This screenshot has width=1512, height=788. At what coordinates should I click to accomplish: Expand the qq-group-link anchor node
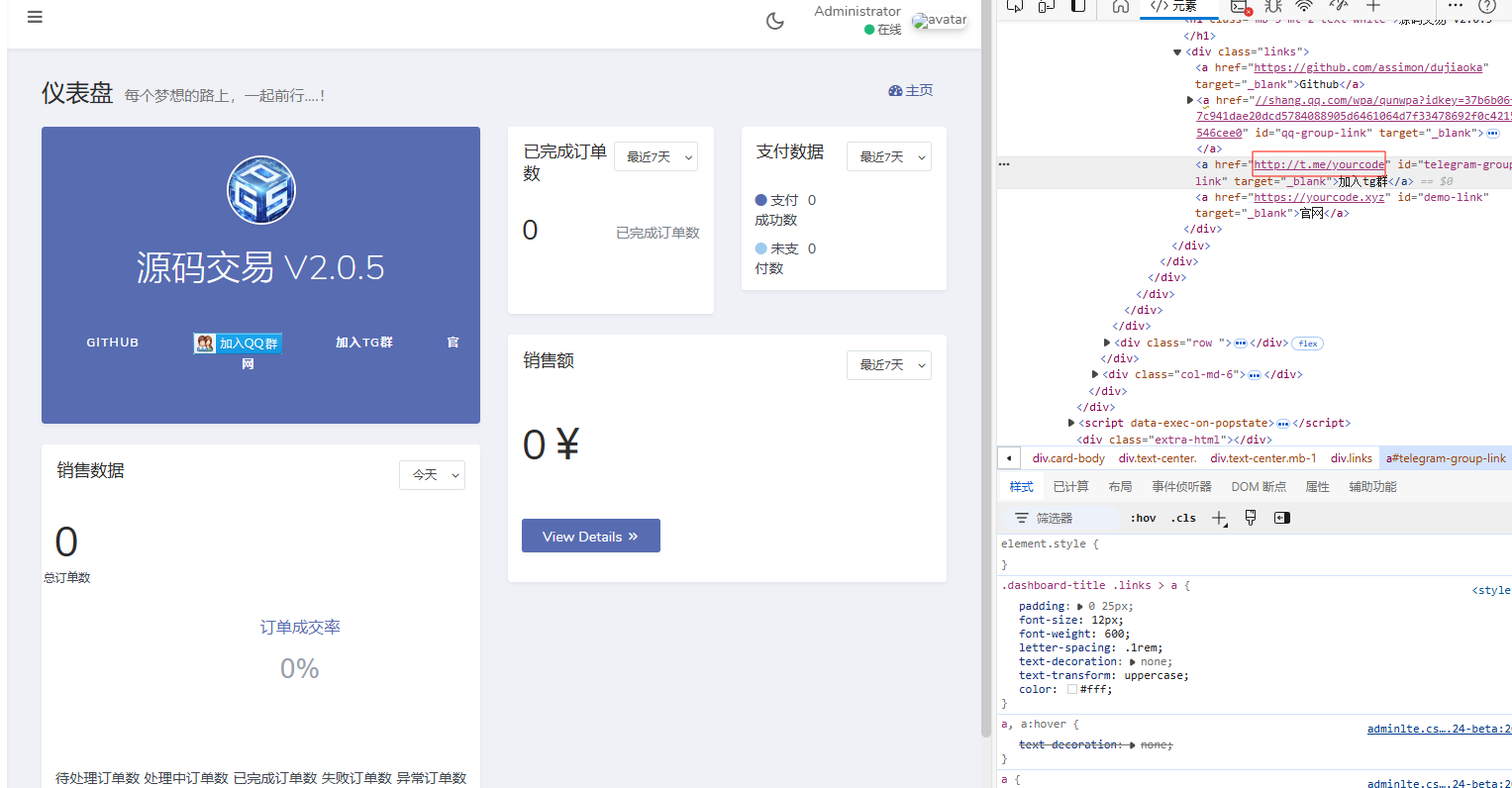[1190, 100]
